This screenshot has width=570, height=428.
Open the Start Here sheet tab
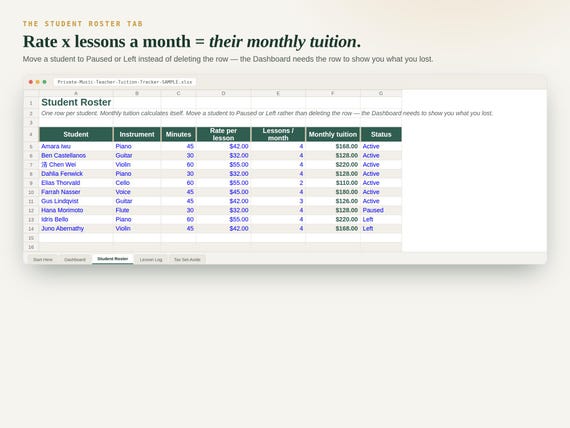point(43,259)
